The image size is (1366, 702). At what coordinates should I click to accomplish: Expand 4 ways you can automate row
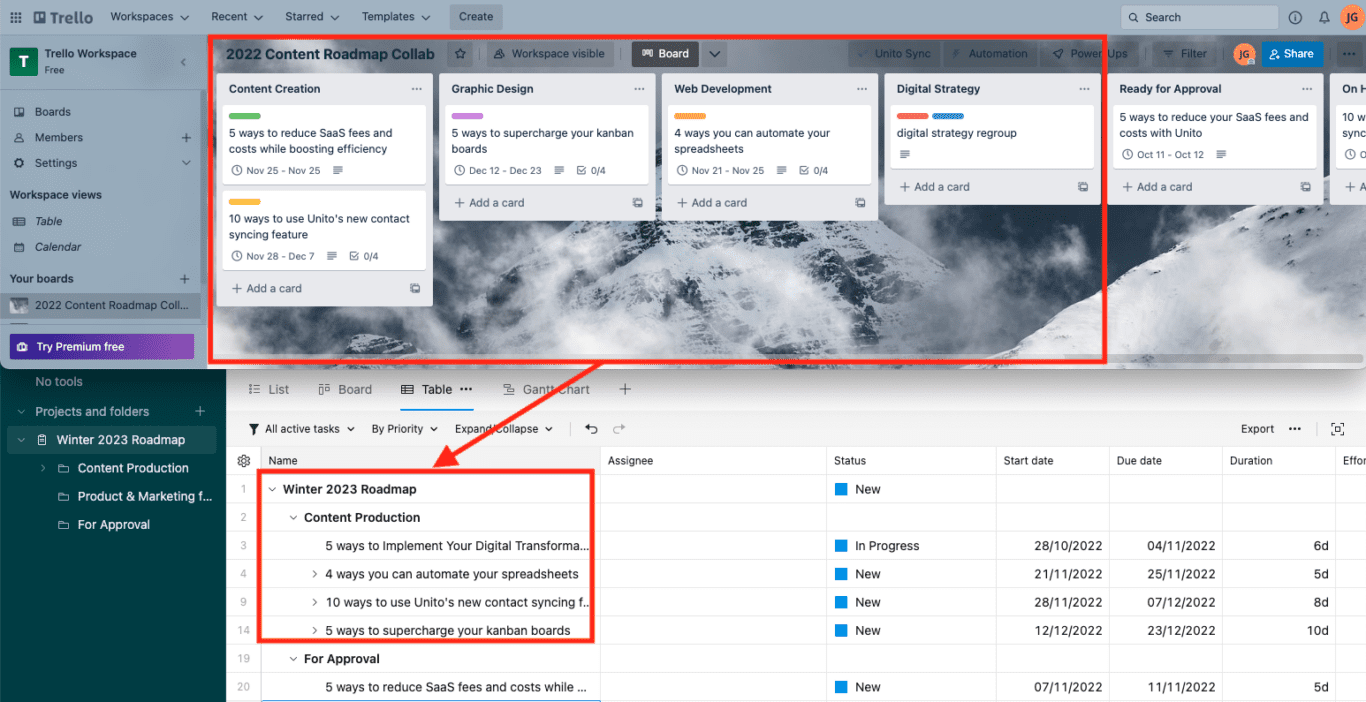click(314, 575)
